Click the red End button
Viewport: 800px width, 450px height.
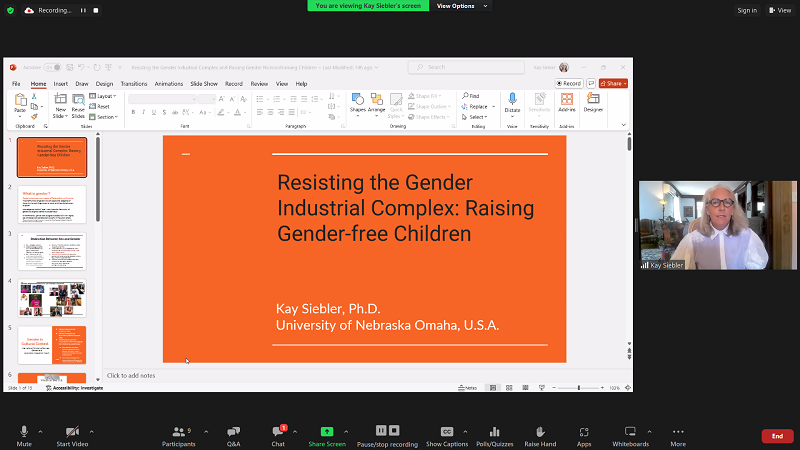(777, 436)
